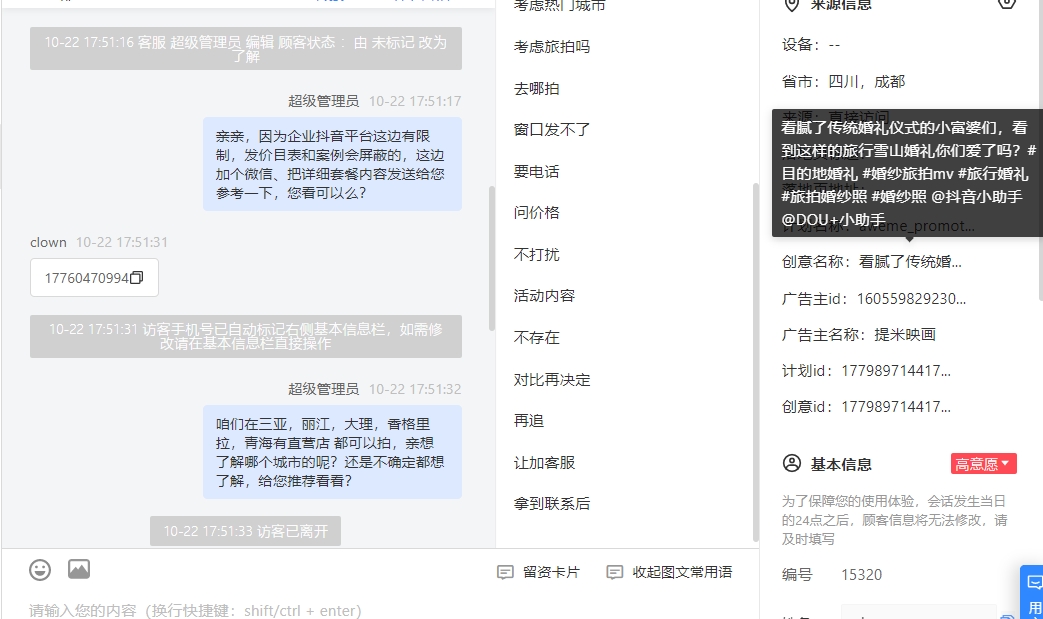The height and width of the screenshot is (619, 1043).
Task: Click quick phrases list scrollbar
Action: [755, 362]
